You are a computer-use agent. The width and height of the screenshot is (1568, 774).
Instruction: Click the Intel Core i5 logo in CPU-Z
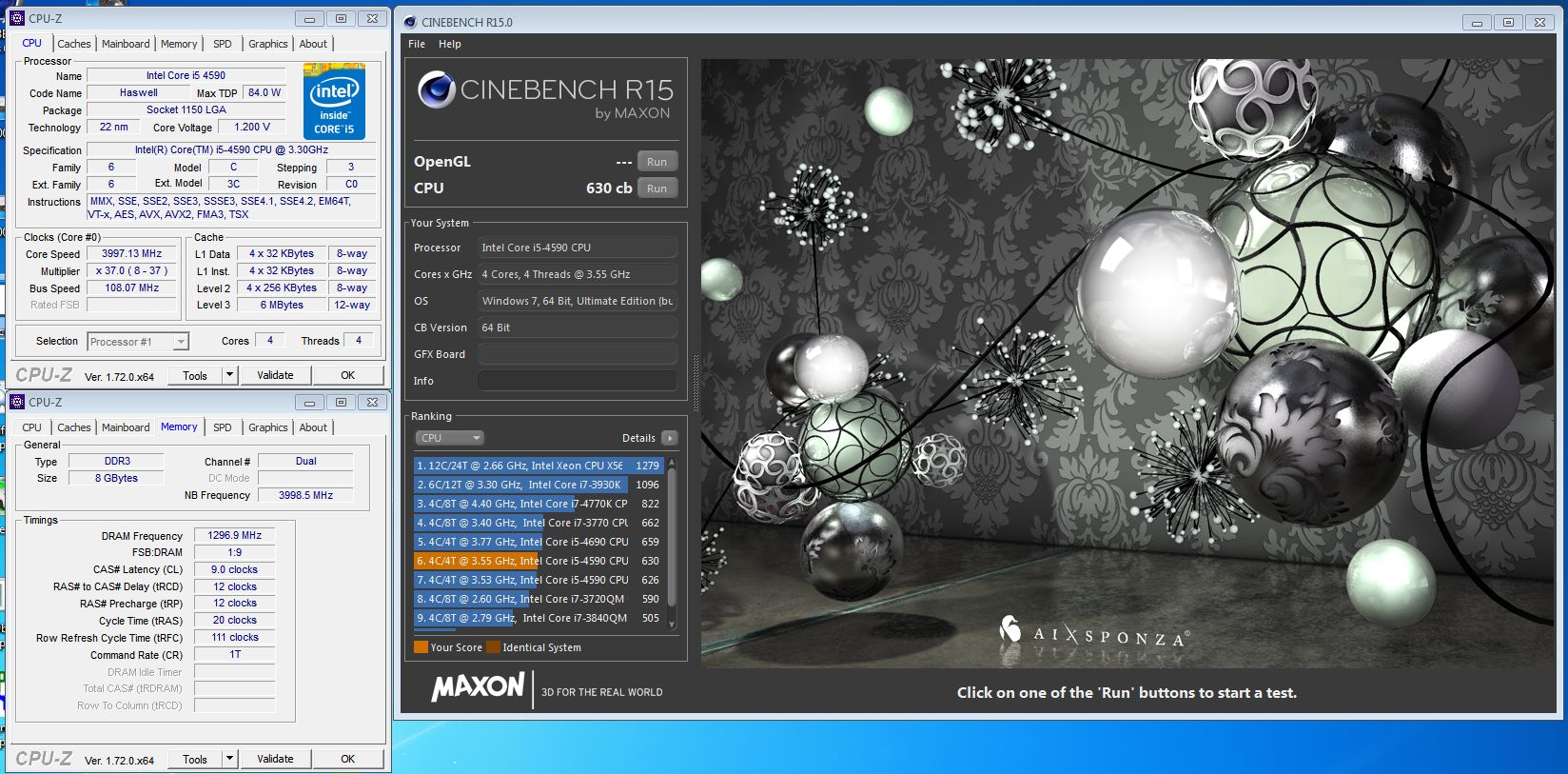[x=334, y=101]
